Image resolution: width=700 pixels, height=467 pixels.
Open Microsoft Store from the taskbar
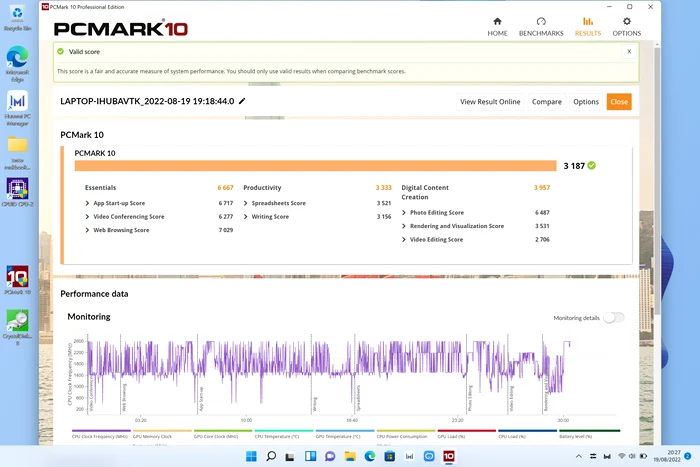tap(389, 456)
